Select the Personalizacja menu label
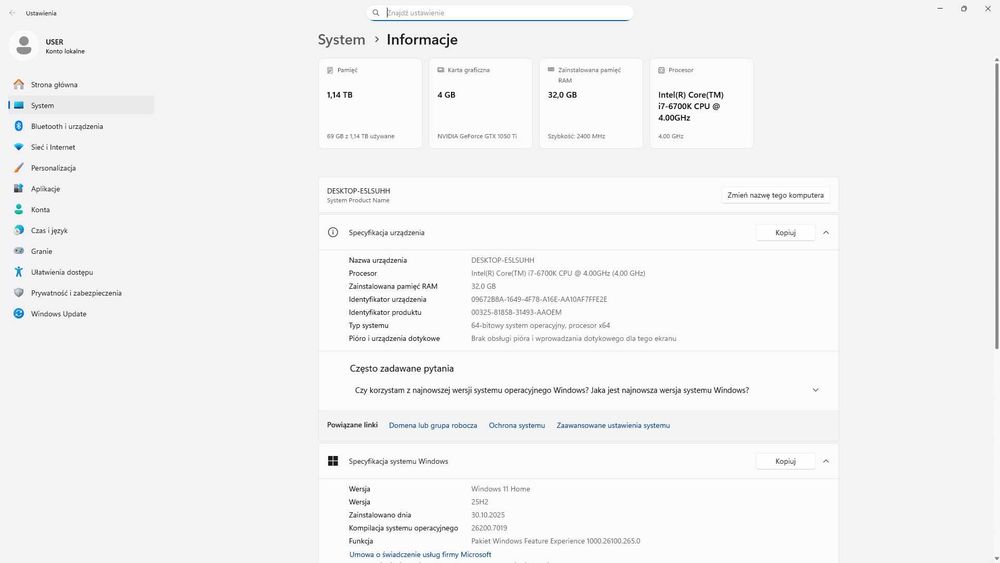Viewport: 1000px width, 563px height. pyautogui.click(x=54, y=168)
